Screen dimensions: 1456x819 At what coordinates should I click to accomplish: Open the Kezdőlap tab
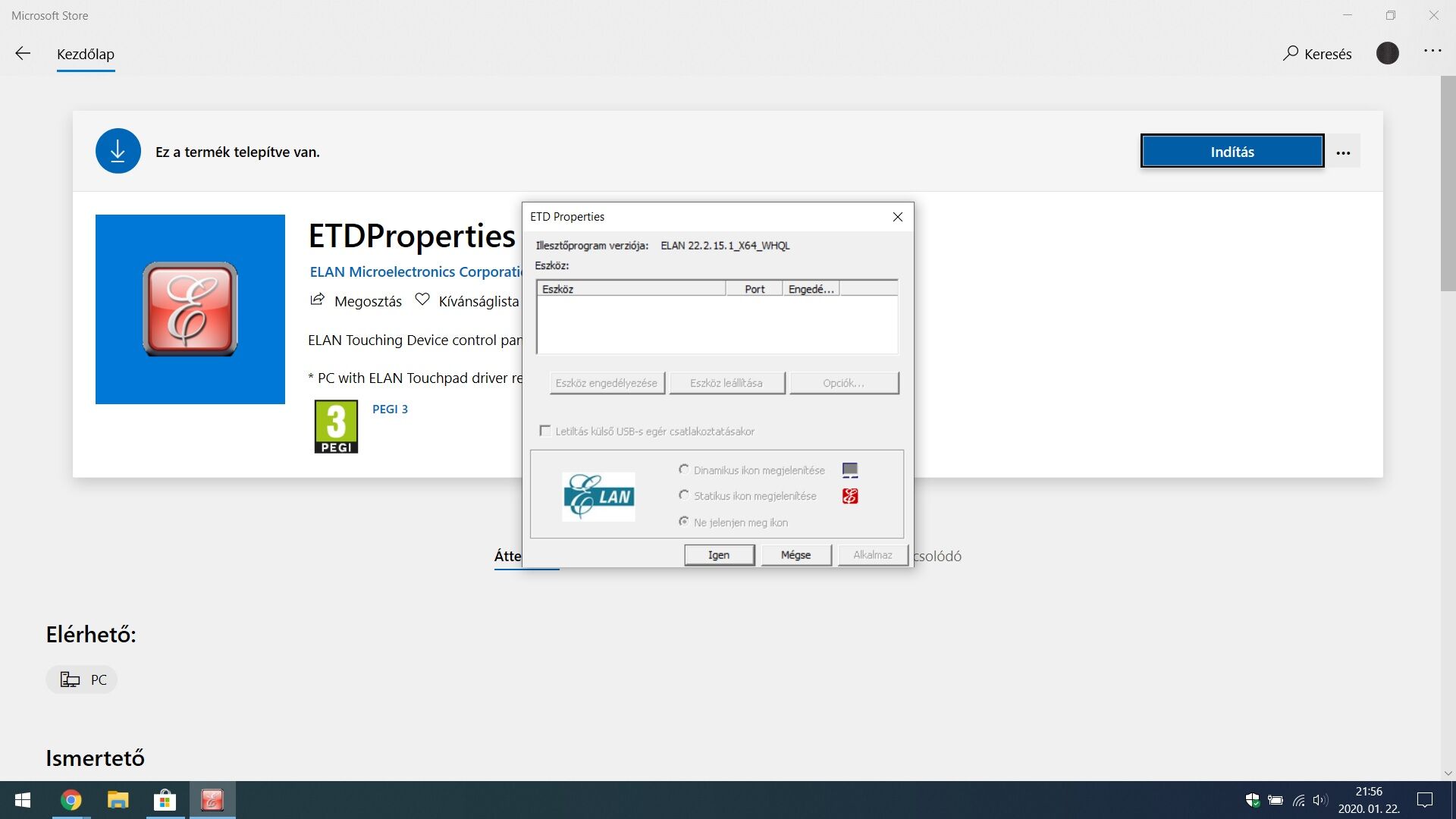point(86,54)
